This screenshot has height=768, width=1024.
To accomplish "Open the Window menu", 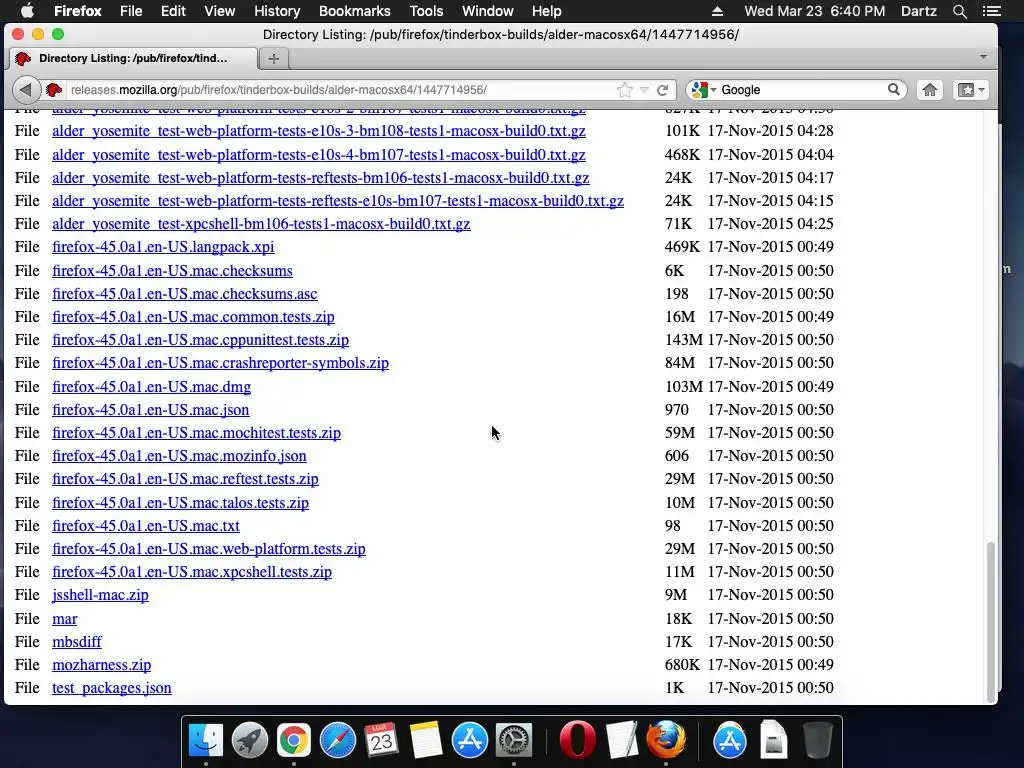I will point(487,11).
